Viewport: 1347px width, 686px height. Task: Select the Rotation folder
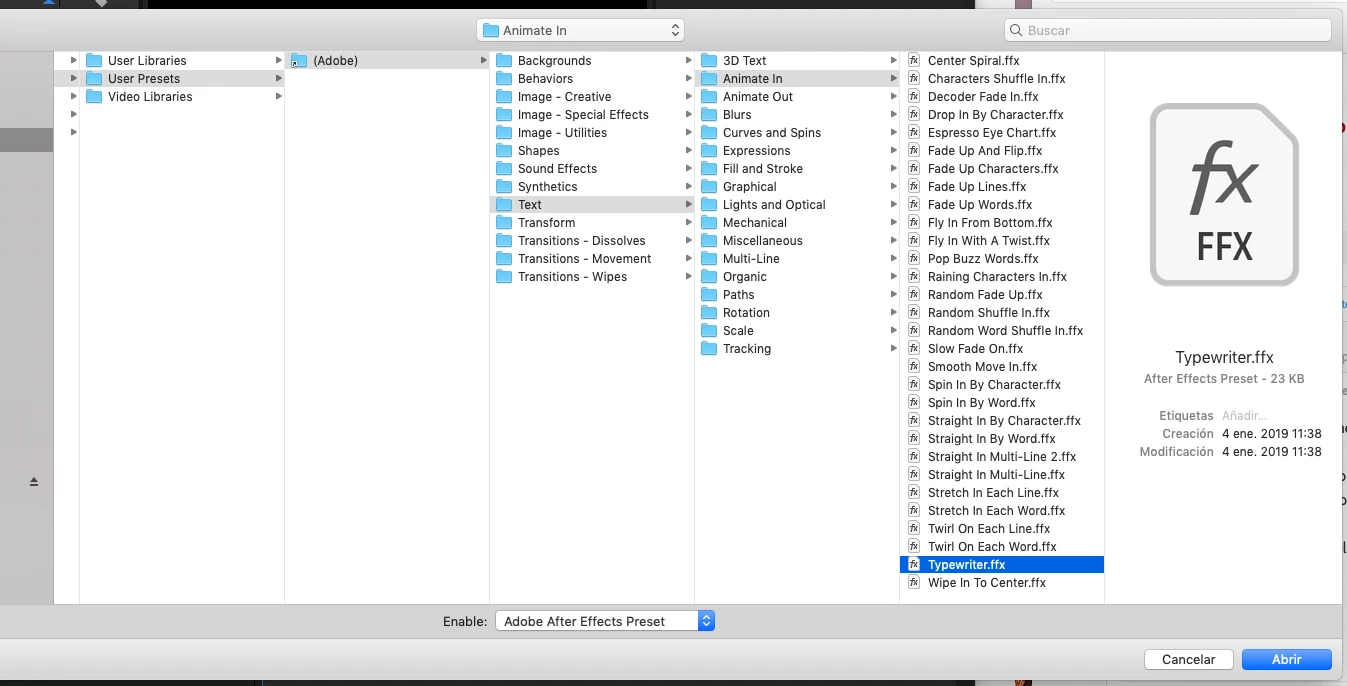(x=797, y=312)
